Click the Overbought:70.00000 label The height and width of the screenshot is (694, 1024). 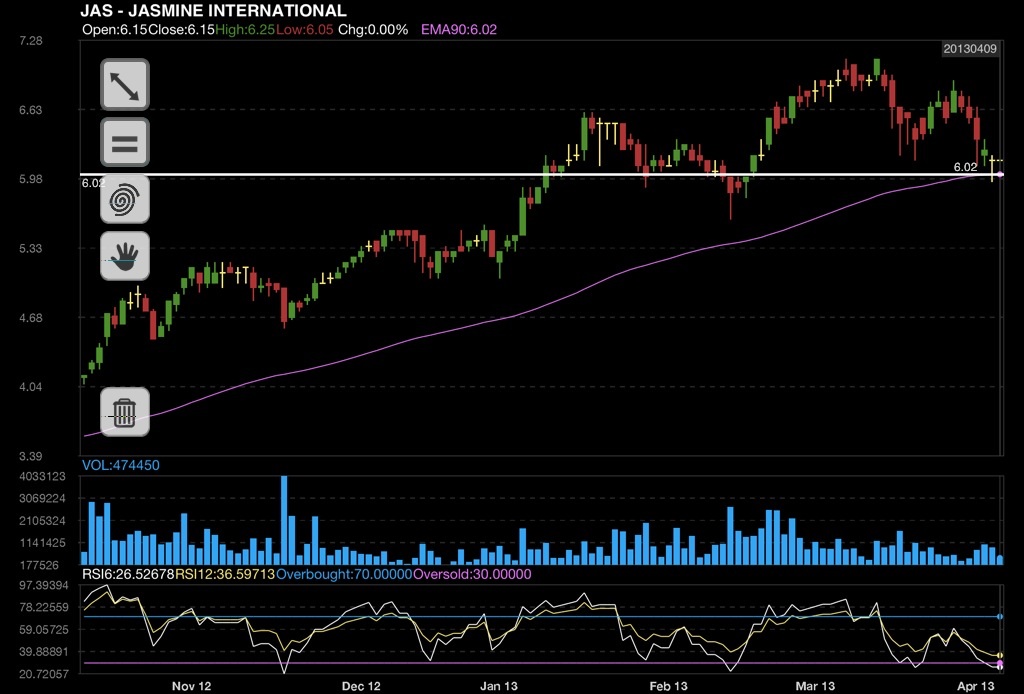(344, 575)
